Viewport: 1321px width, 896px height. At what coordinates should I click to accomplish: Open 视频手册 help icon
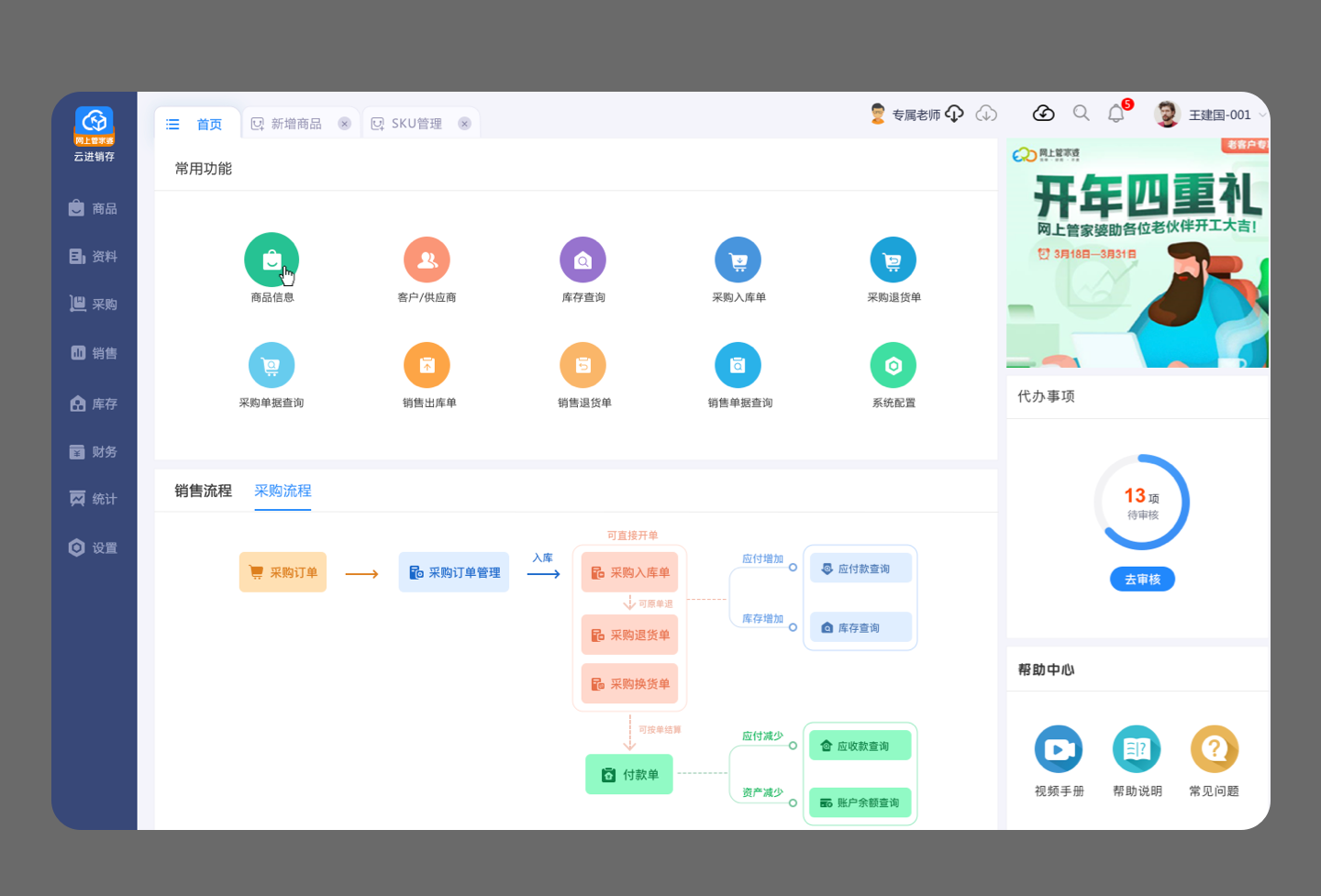pyautogui.click(x=1058, y=749)
